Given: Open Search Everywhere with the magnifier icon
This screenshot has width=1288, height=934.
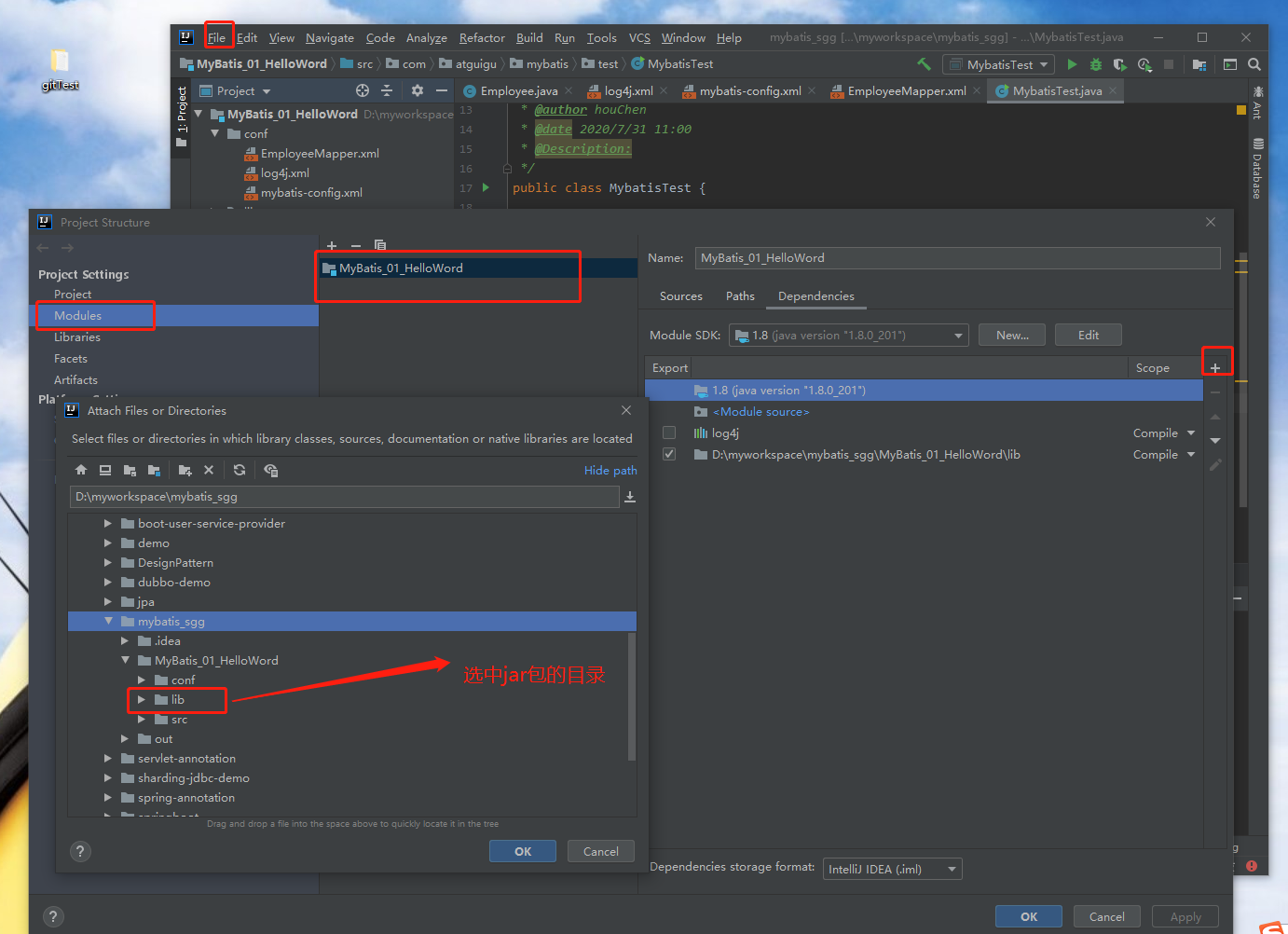Looking at the screenshot, I should (1254, 66).
